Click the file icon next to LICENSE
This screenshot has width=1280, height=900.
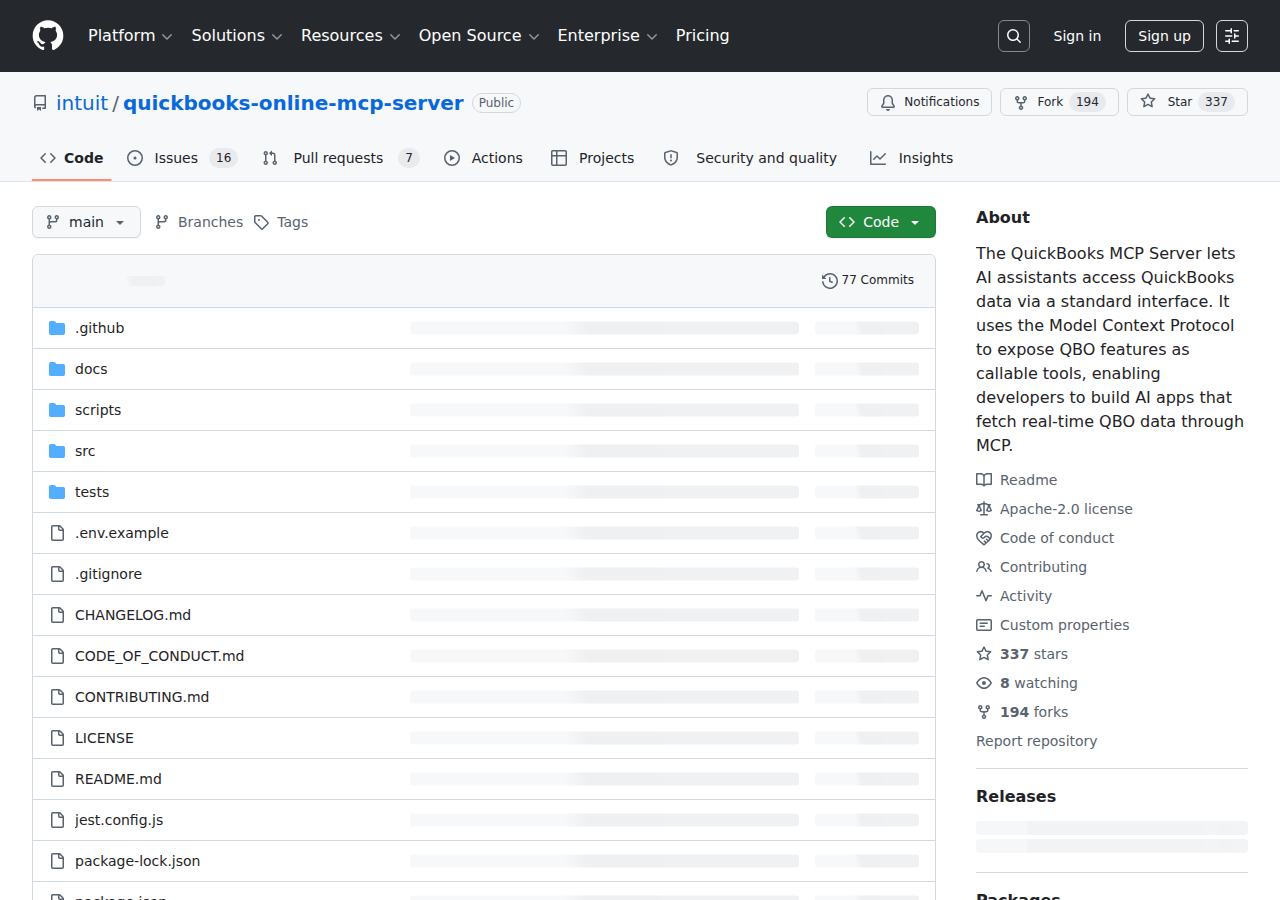coord(57,738)
